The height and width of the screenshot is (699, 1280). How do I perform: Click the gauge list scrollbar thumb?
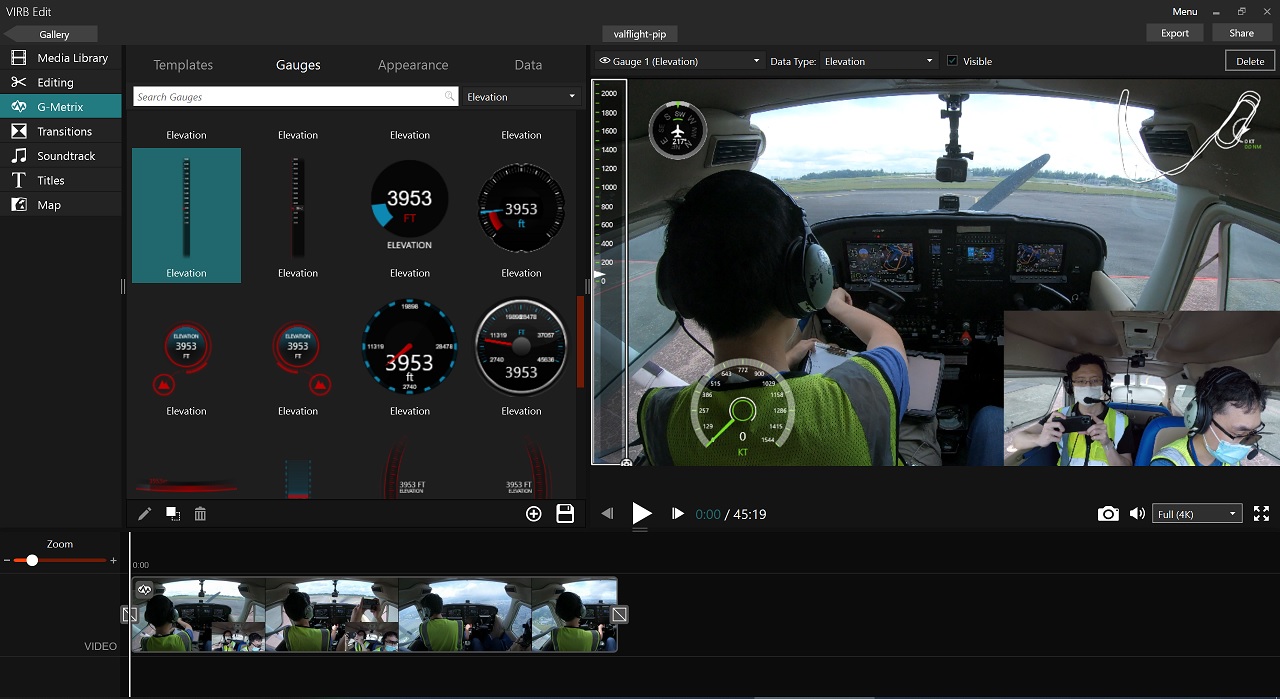[581, 340]
